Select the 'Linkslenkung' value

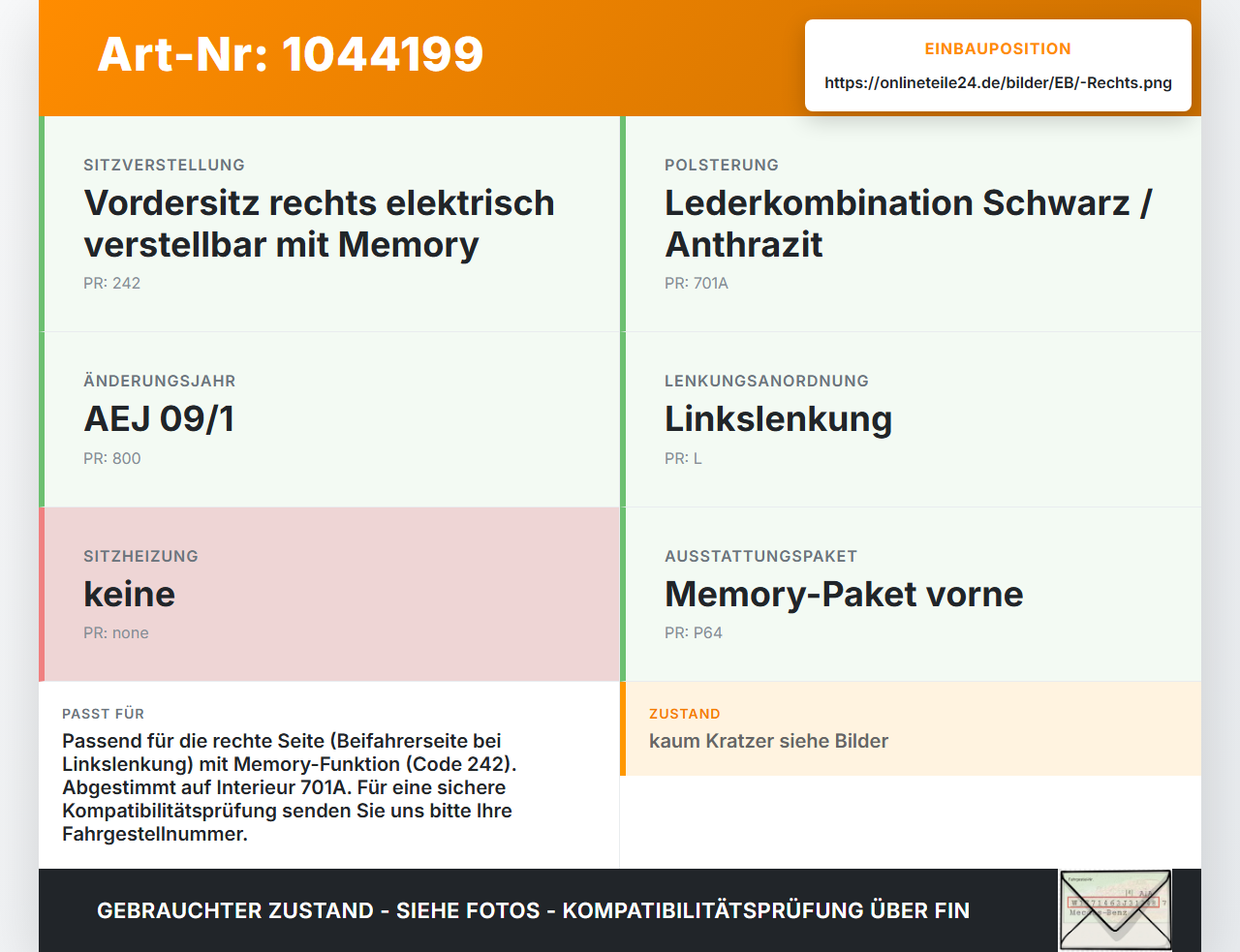pos(778,419)
